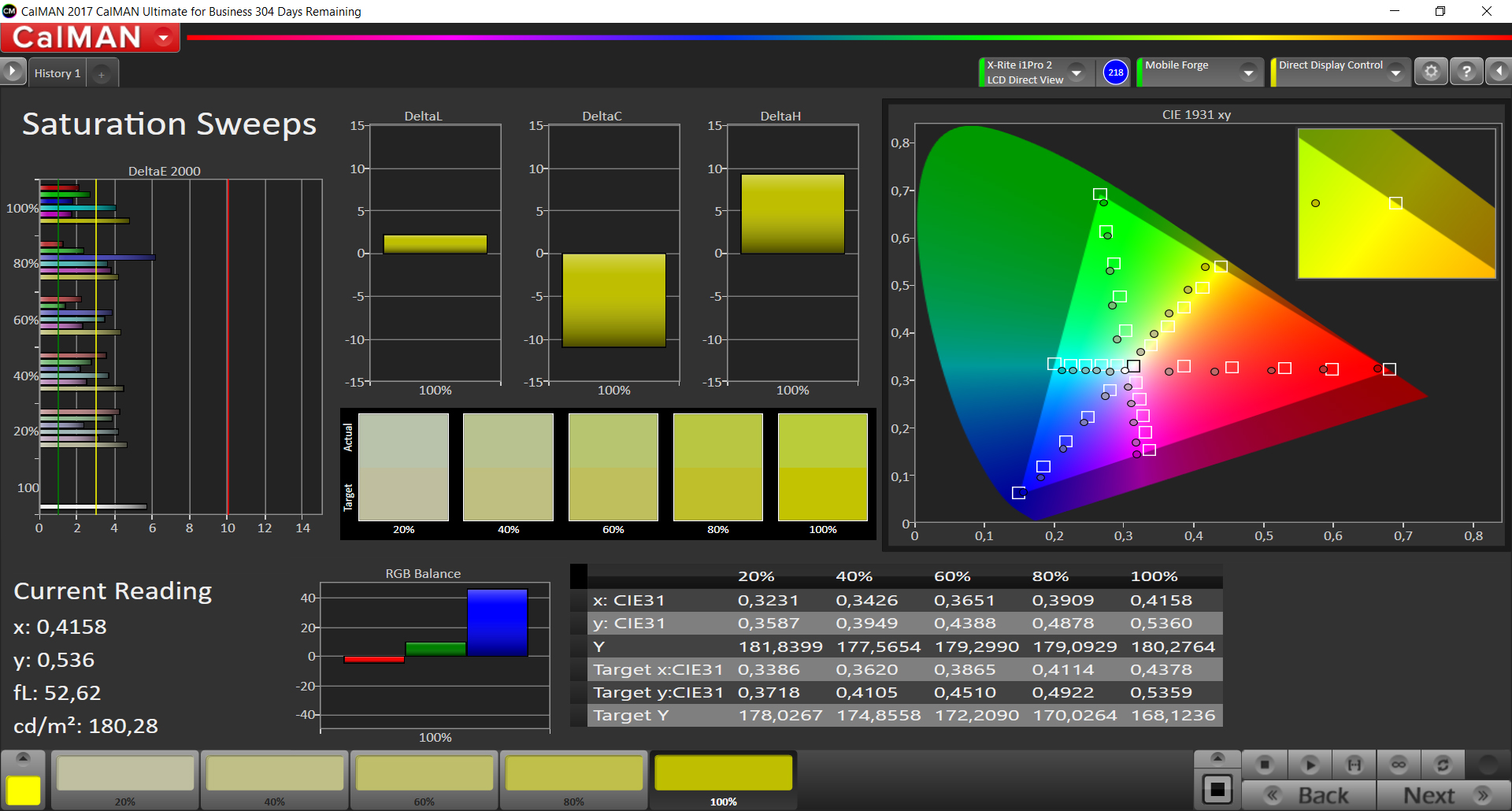1512x811 pixels.
Task: Click the DeltaC chart bar
Action: [614, 300]
